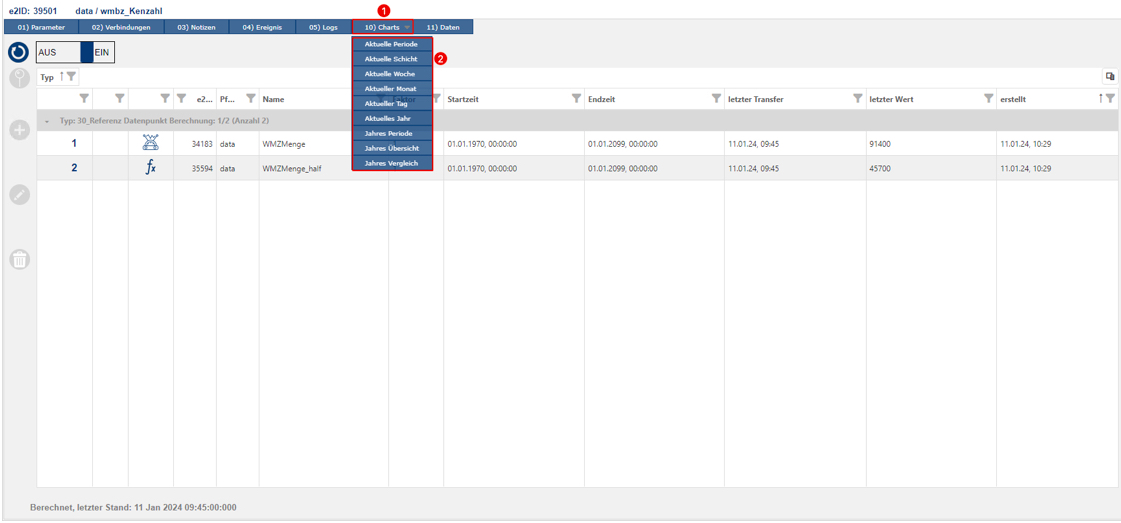Open the 02) Verbindungen tab

pyautogui.click(x=122, y=27)
